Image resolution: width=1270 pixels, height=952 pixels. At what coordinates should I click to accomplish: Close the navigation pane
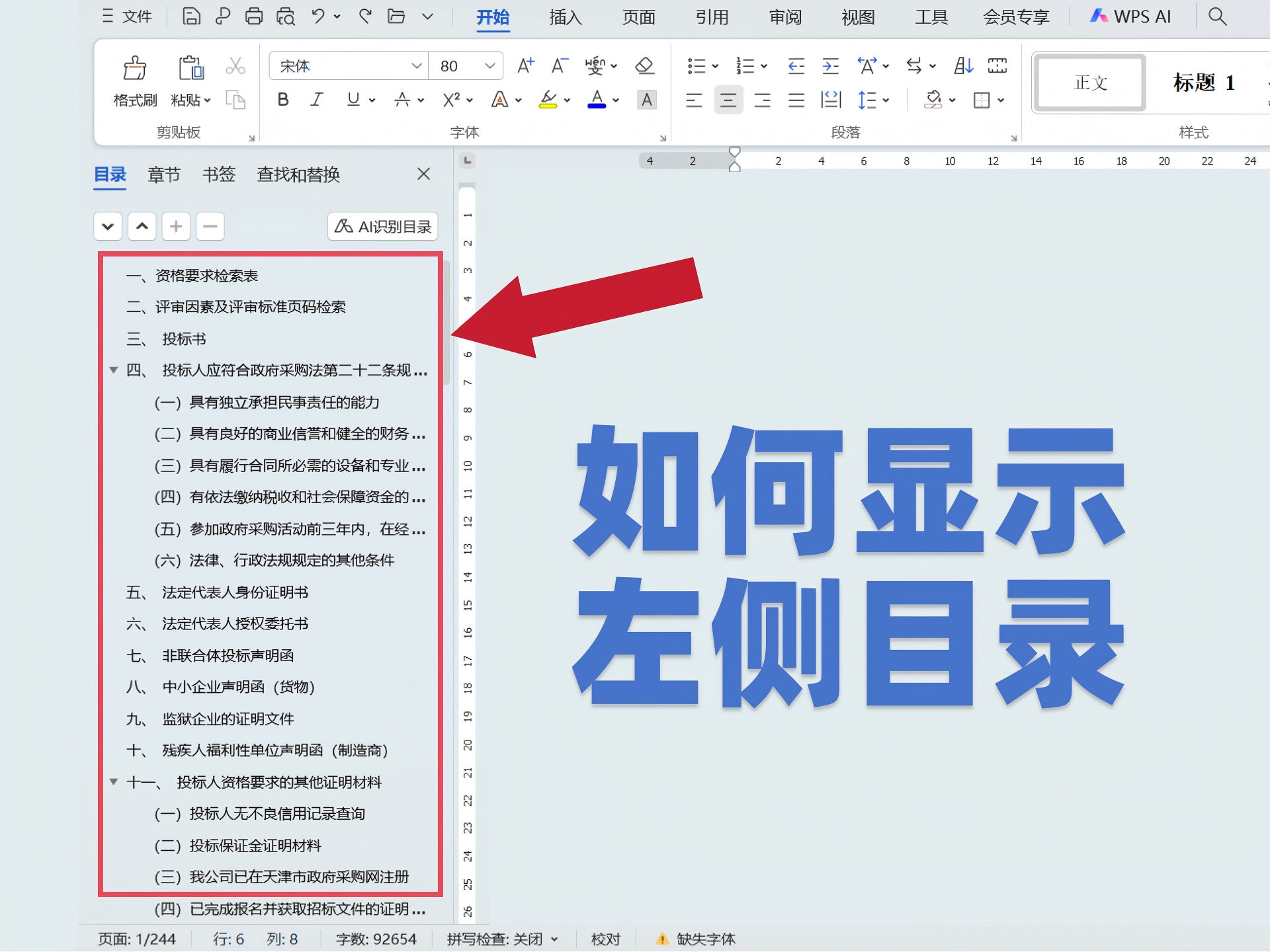pyautogui.click(x=424, y=174)
